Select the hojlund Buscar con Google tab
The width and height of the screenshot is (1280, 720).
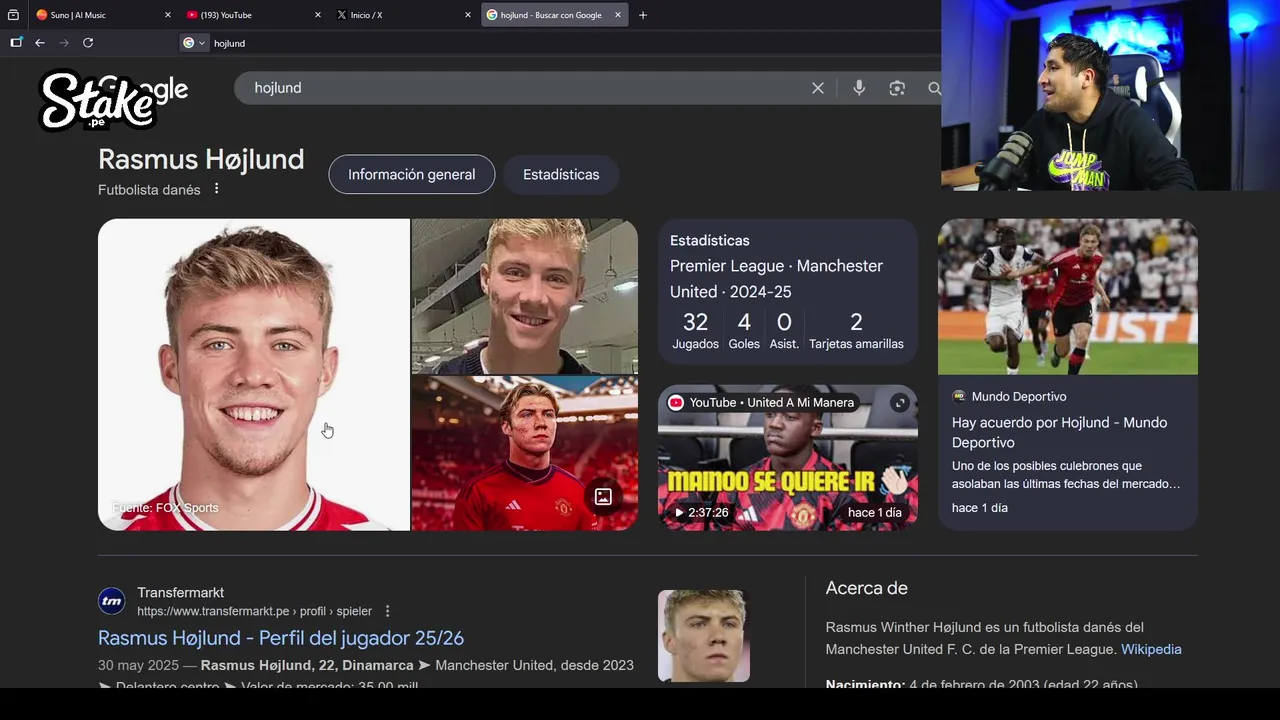(554, 15)
